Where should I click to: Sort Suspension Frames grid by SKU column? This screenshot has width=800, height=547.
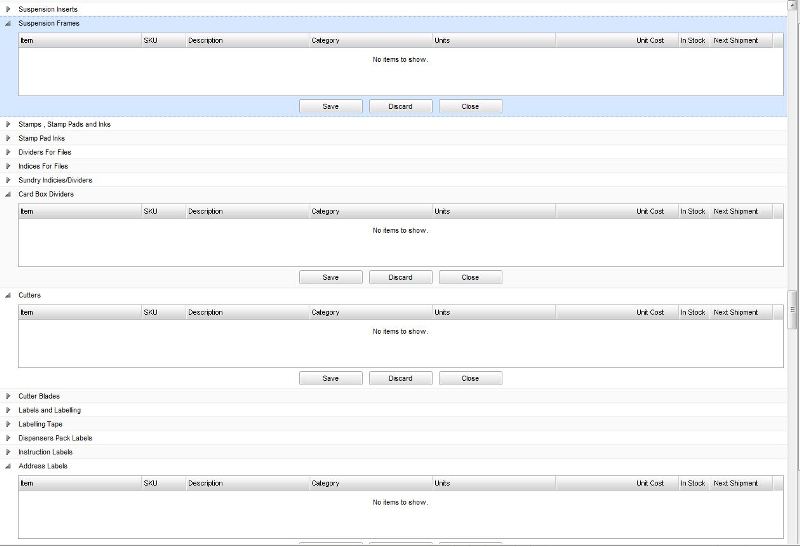(162, 41)
